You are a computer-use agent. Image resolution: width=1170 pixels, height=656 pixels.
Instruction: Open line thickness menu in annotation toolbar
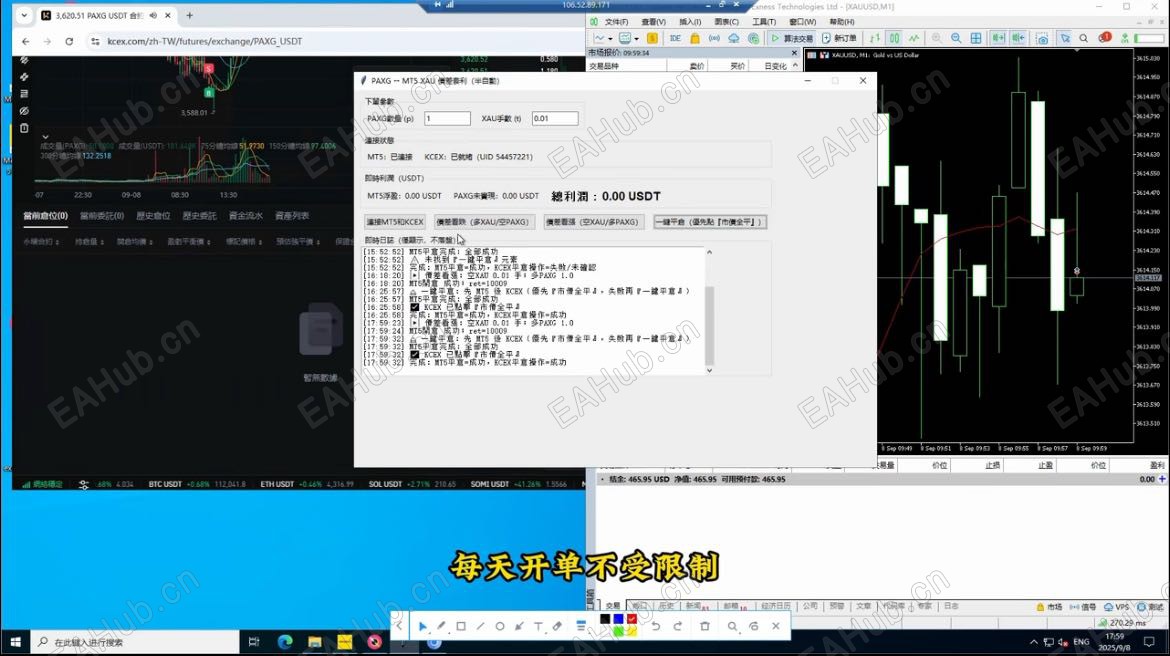[581, 626]
